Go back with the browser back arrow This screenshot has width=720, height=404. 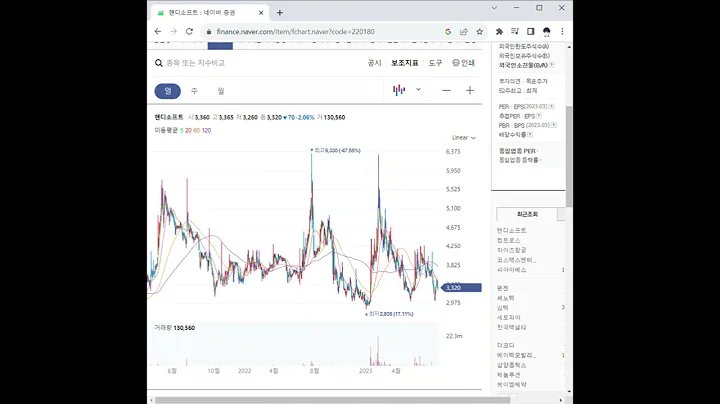158,31
